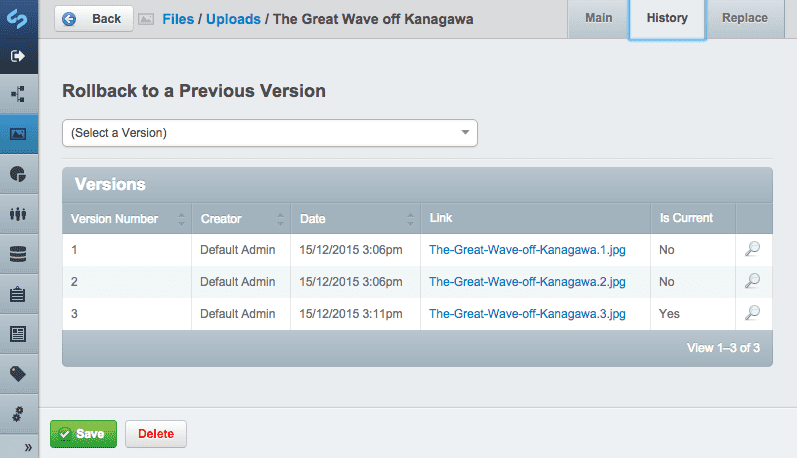Open the tag icon in sidebar

[18, 374]
